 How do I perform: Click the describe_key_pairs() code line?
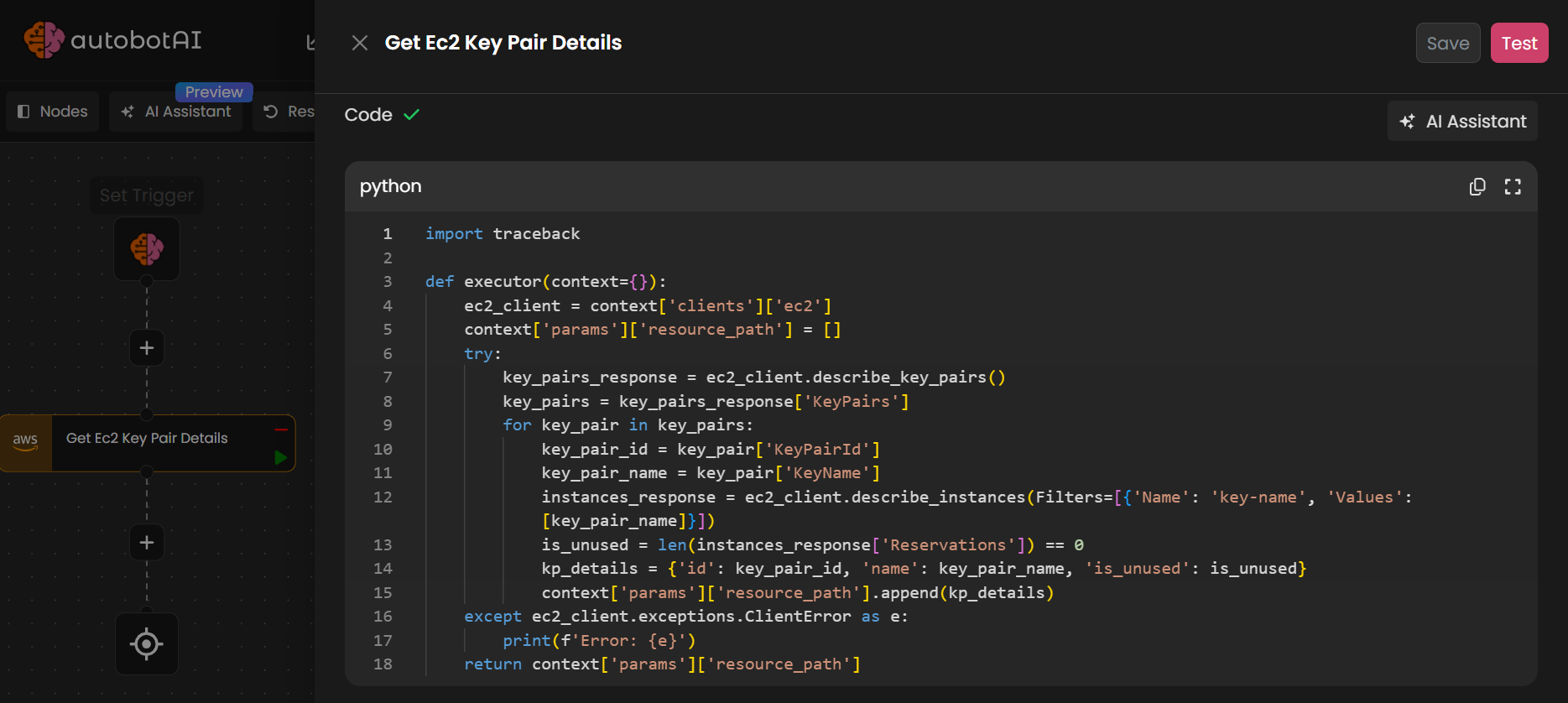pos(754,377)
